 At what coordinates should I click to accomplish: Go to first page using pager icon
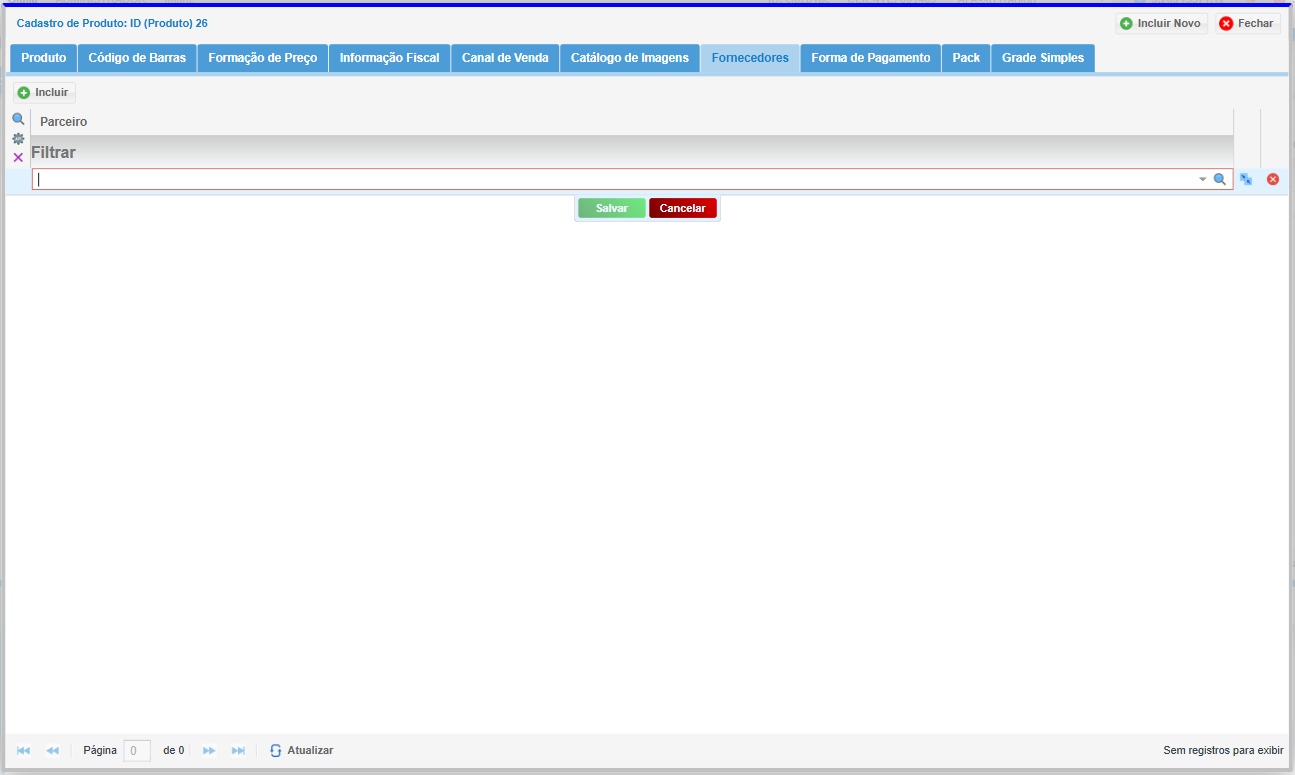[x=24, y=750]
